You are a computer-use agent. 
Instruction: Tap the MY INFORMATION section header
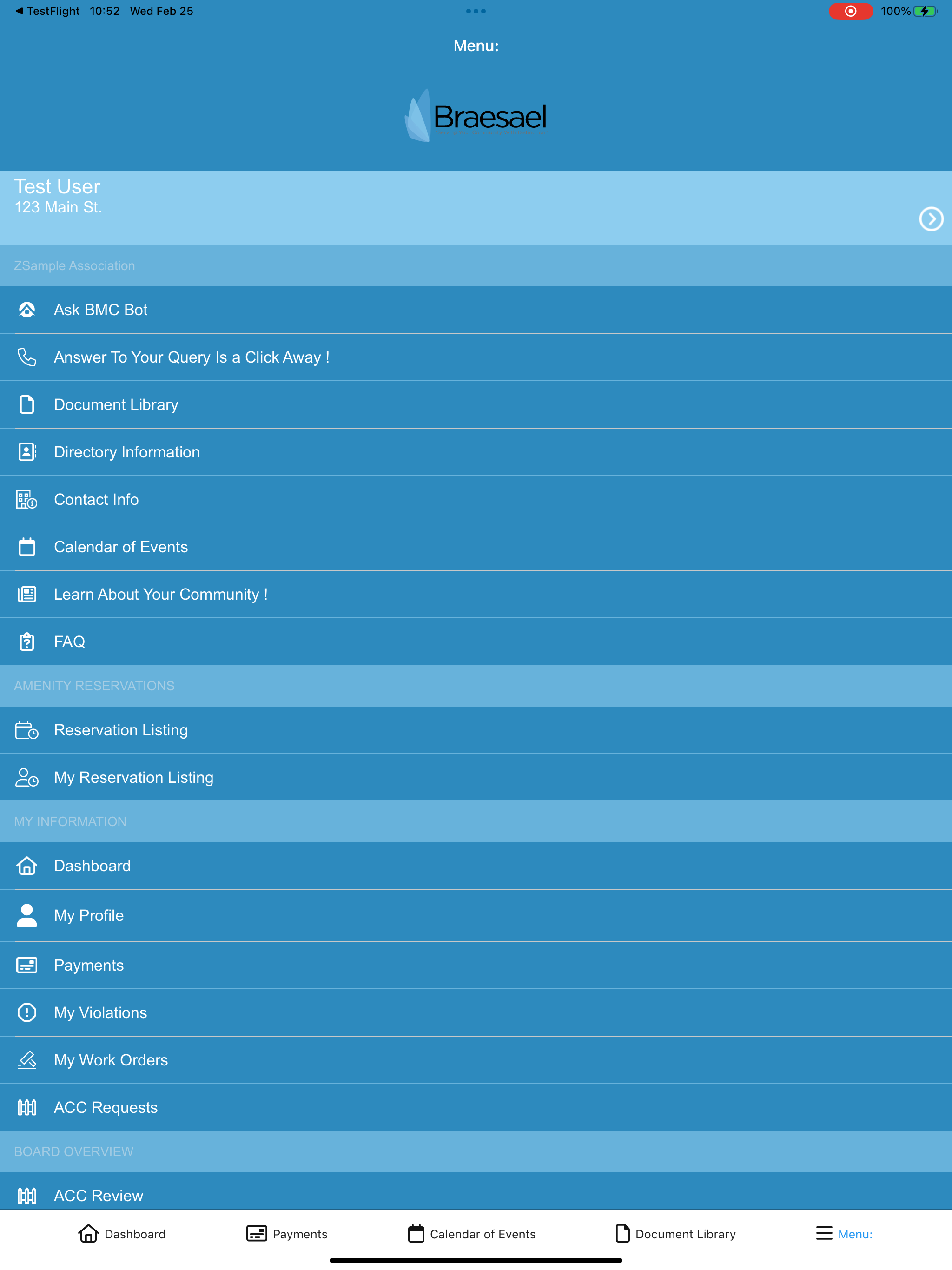(476, 821)
